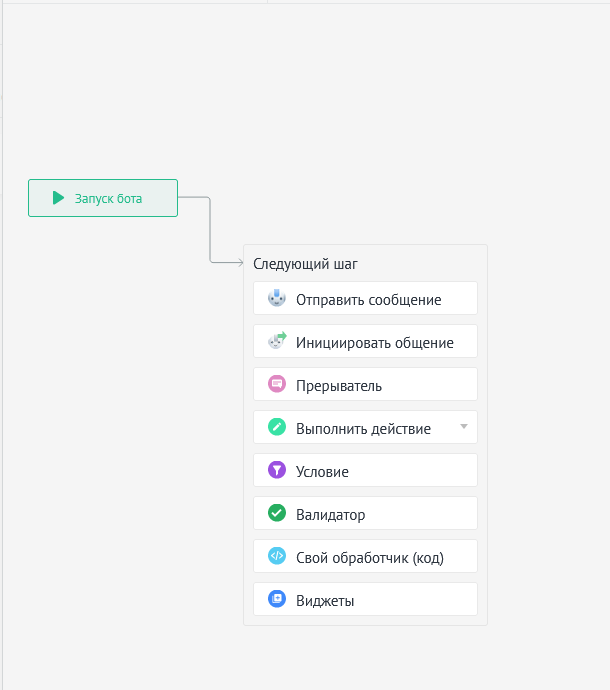Choose Отправить сообщение as next step
The image size is (610, 690).
pos(365,298)
